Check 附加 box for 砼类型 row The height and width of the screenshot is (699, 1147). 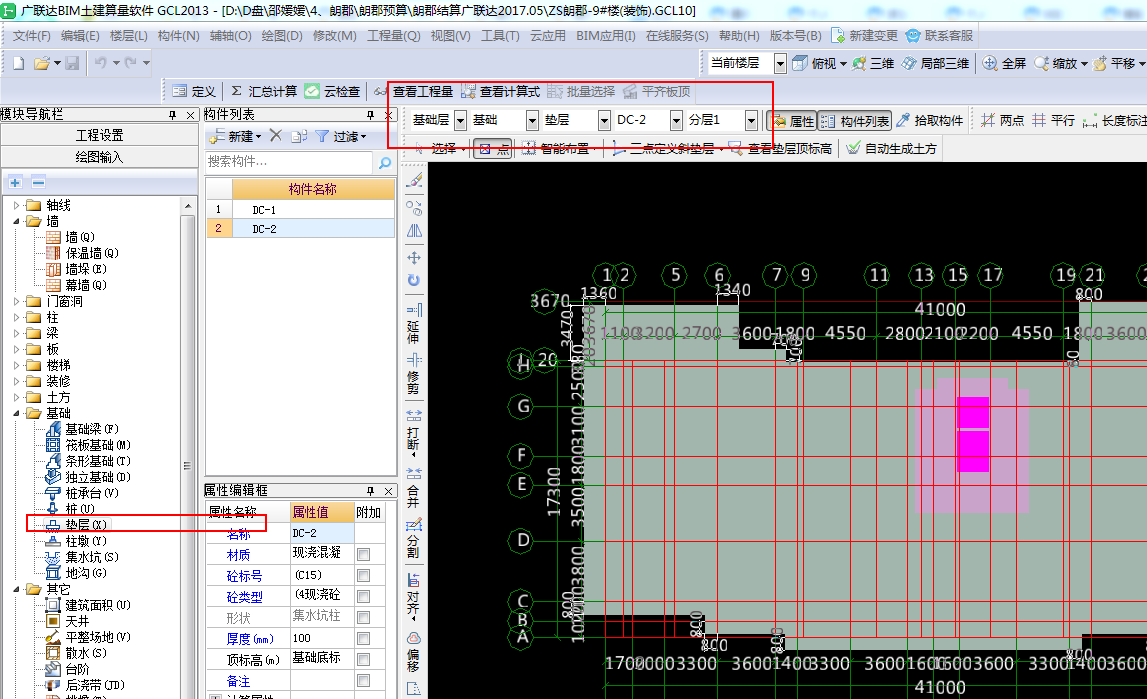[363, 597]
